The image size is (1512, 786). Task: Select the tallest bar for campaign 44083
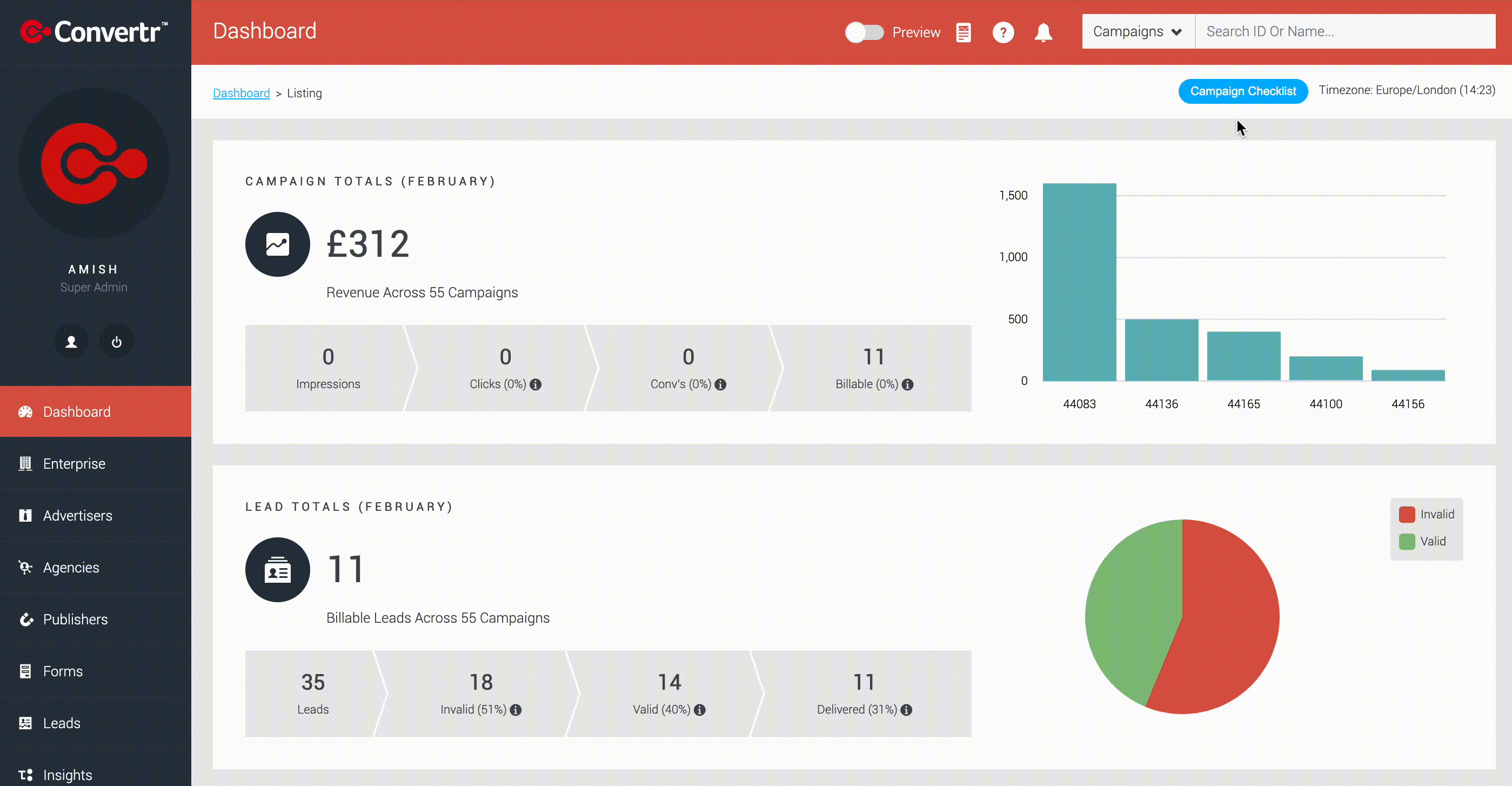pos(1079,282)
